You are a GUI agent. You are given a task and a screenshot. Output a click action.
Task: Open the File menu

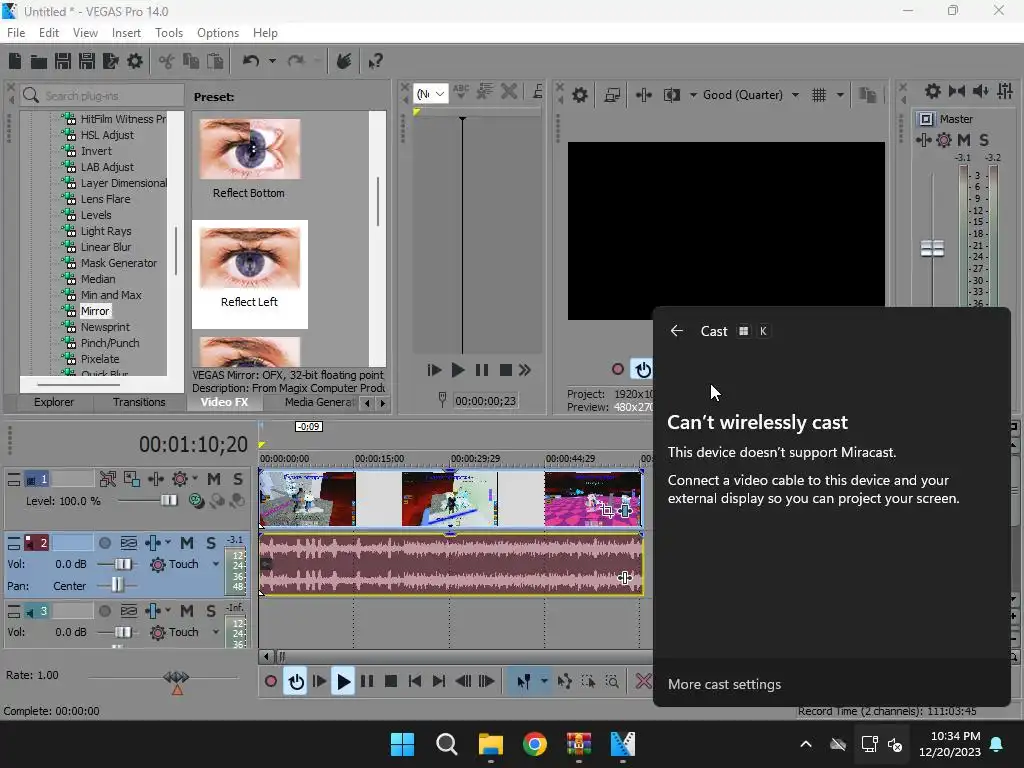pos(16,33)
